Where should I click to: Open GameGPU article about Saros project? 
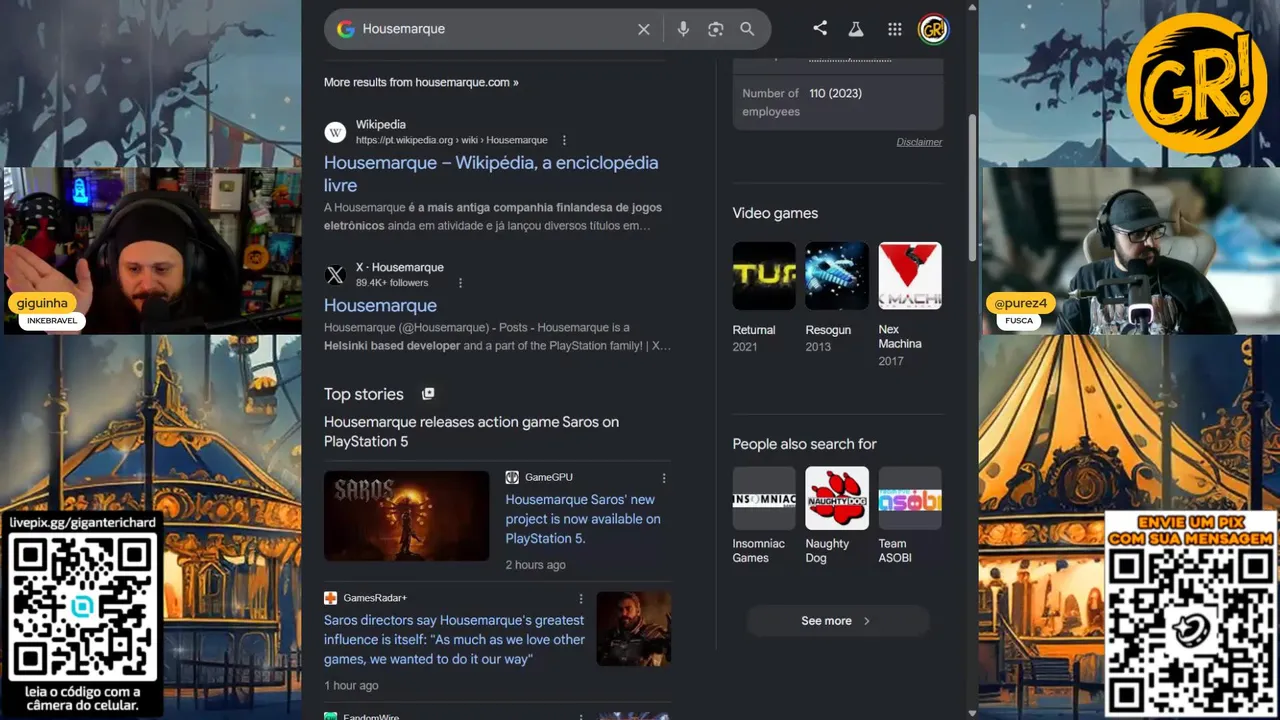click(x=583, y=519)
